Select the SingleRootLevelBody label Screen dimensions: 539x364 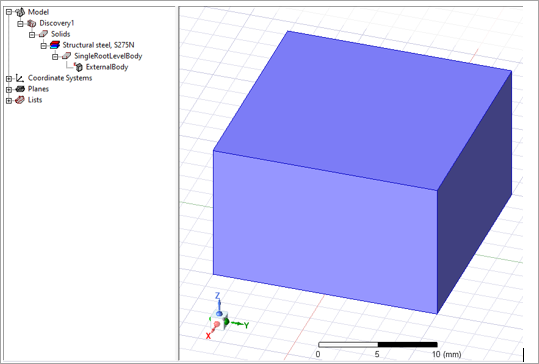coord(108,56)
